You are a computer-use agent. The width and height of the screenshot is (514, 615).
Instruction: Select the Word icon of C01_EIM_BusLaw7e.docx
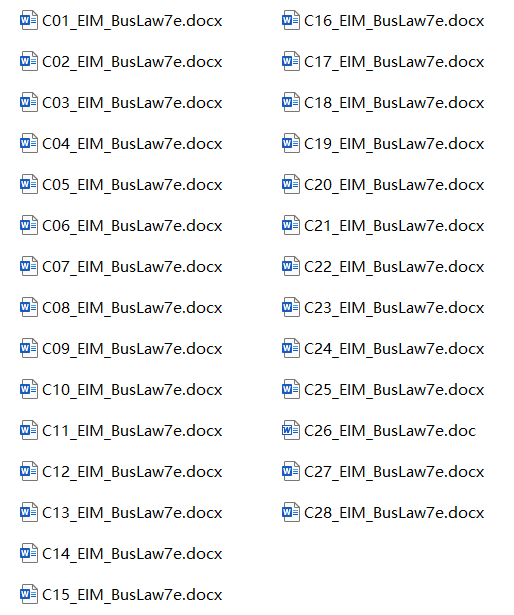point(29,20)
